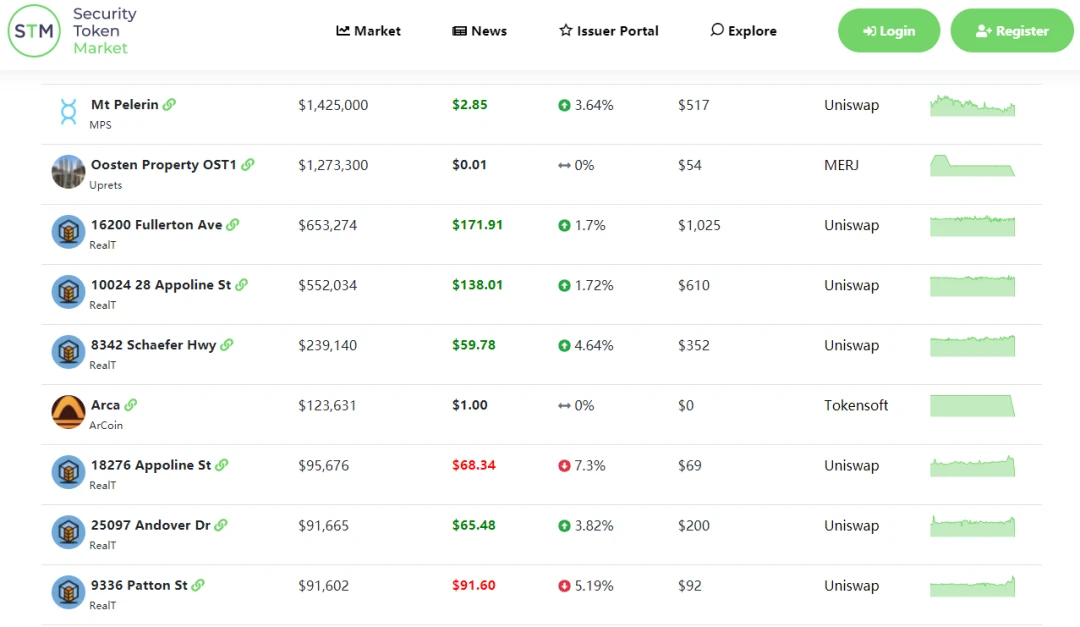Screen dimensions: 1080x627
Task: Click price $171.91
Action: pyautogui.click(x=477, y=225)
